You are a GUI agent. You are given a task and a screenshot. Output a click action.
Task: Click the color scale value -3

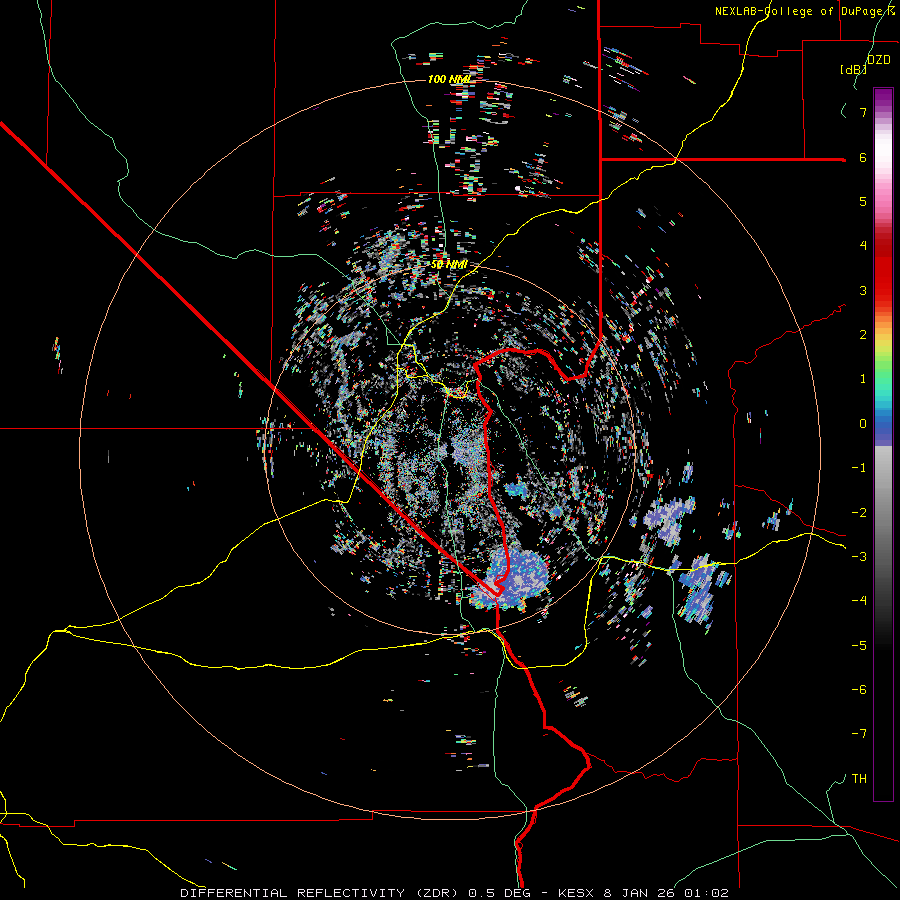pyautogui.click(x=859, y=557)
